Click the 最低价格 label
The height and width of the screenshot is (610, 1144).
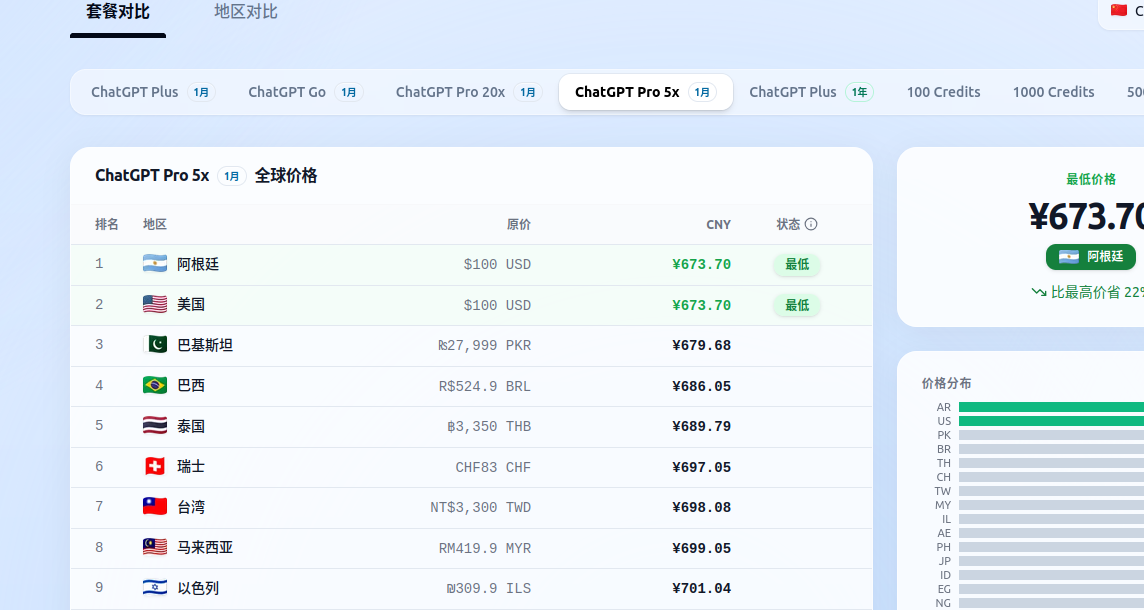[x=1091, y=179]
